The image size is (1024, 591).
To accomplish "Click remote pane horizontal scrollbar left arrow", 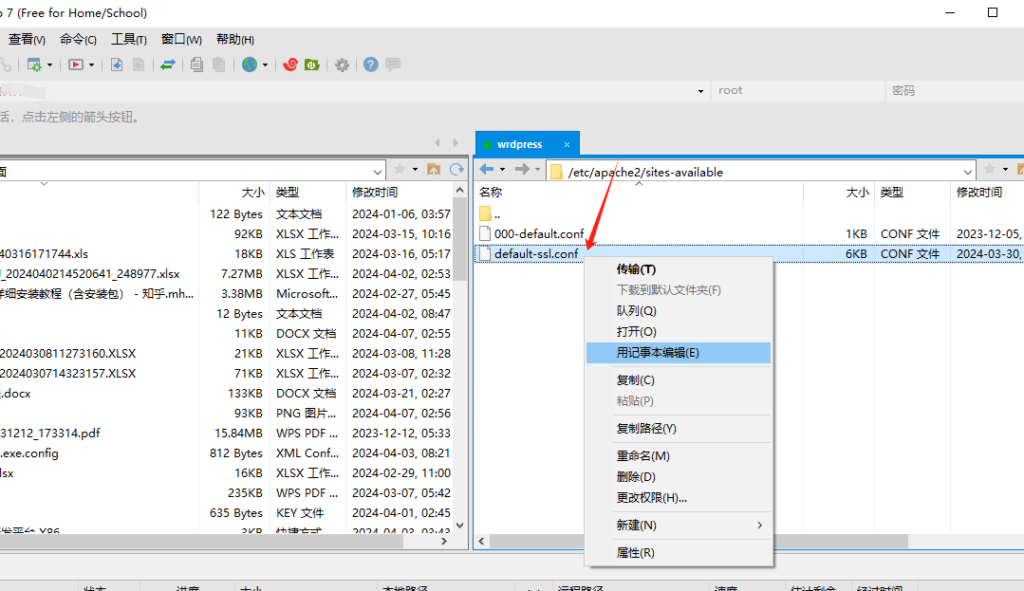I will click(481, 541).
